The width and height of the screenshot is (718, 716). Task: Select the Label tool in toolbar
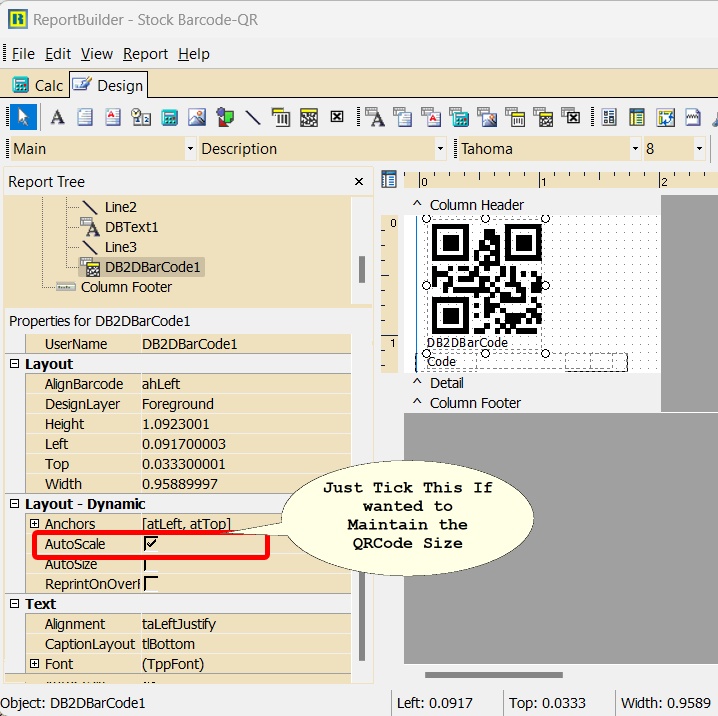(x=57, y=117)
